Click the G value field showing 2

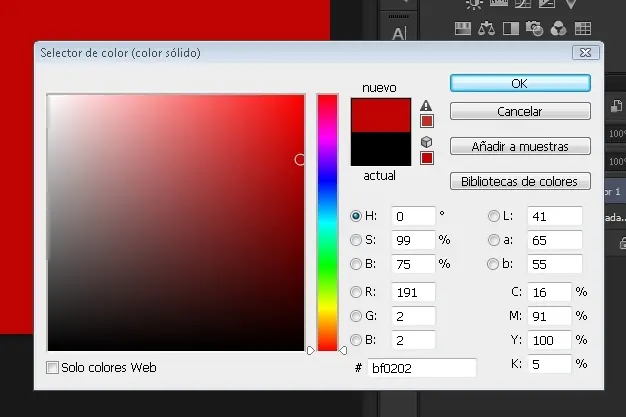tap(413, 316)
